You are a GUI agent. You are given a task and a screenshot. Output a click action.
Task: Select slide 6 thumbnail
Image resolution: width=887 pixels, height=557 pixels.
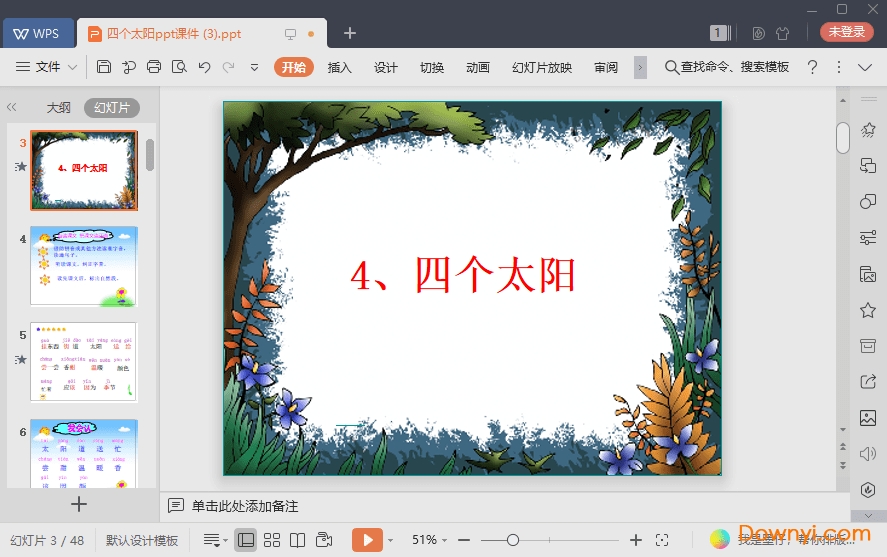[x=84, y=454]
